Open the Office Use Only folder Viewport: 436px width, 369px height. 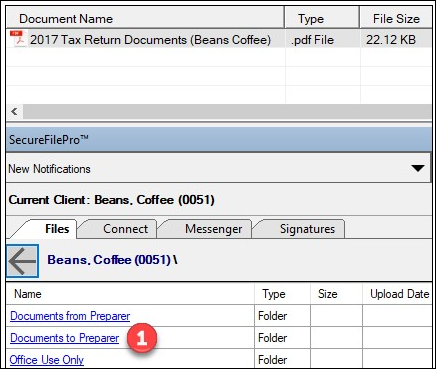47,360
